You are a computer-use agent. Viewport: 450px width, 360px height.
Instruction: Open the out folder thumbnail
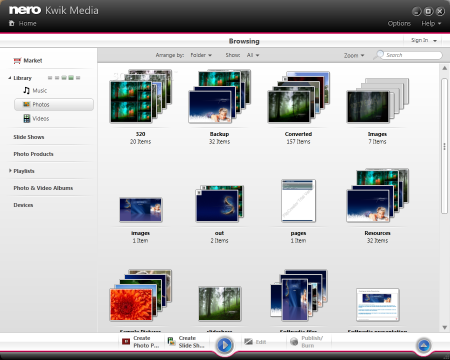point(219,204)
